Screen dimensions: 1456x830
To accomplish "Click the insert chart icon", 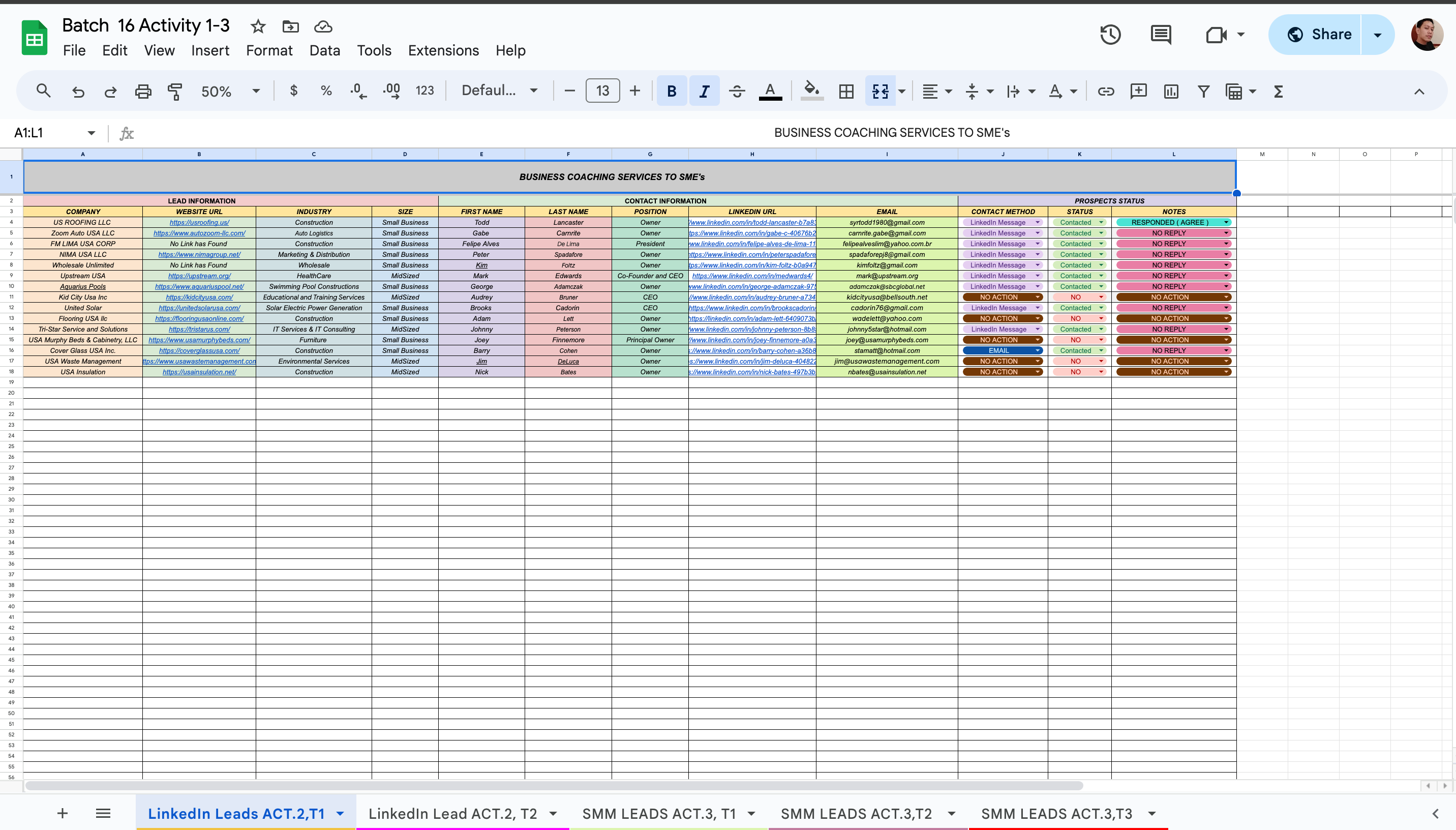I will [x=1171, y=91].
